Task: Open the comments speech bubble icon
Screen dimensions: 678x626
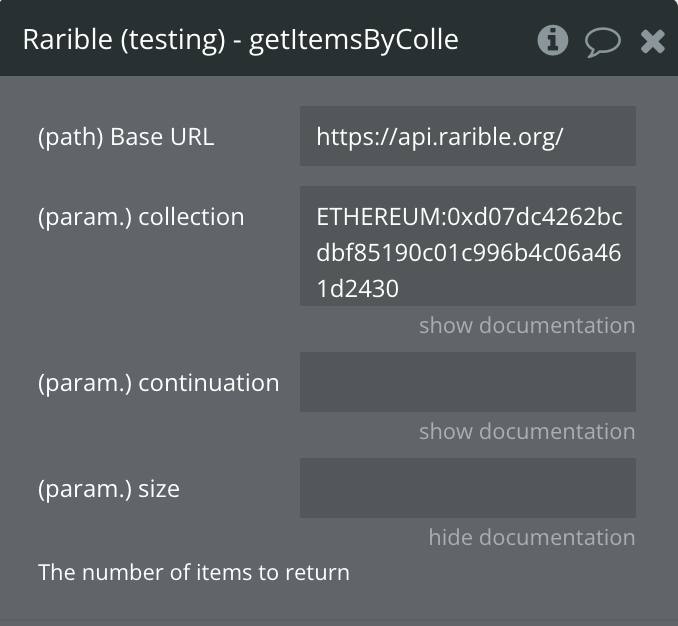Action: [x=603, y=42]
